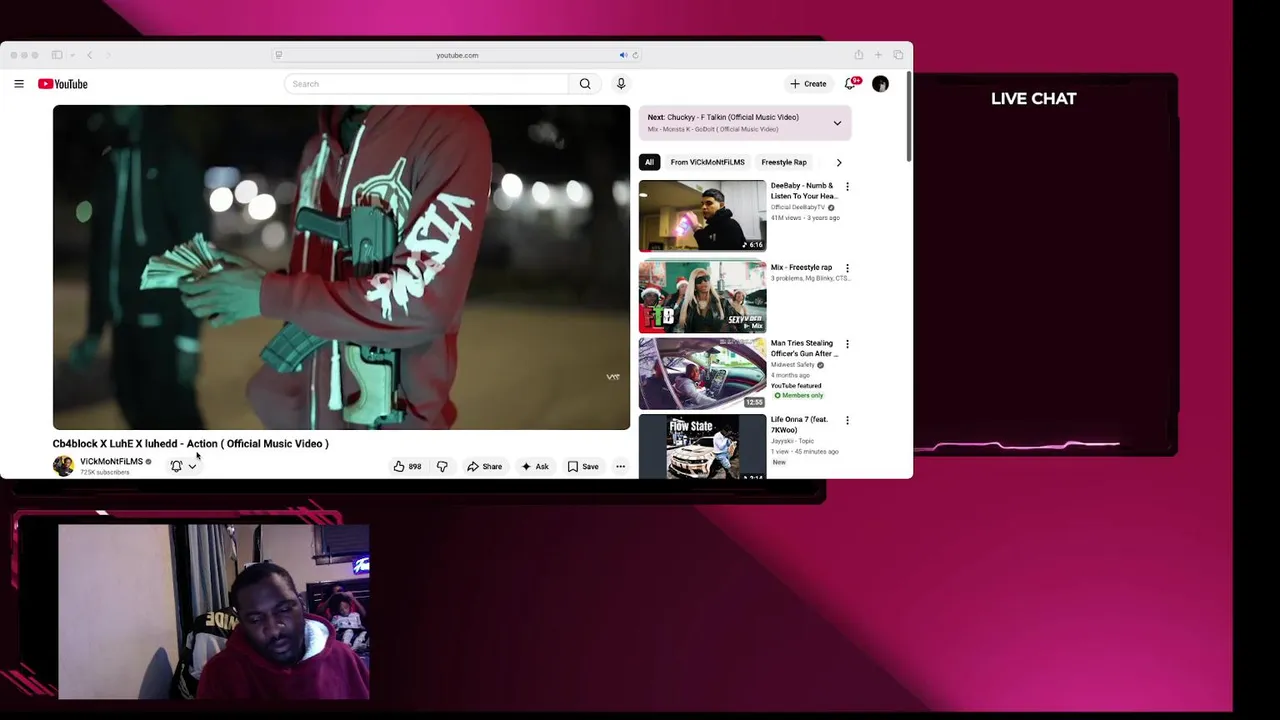Open the YouTube guide hamburger menu

(x=19, y=84)
